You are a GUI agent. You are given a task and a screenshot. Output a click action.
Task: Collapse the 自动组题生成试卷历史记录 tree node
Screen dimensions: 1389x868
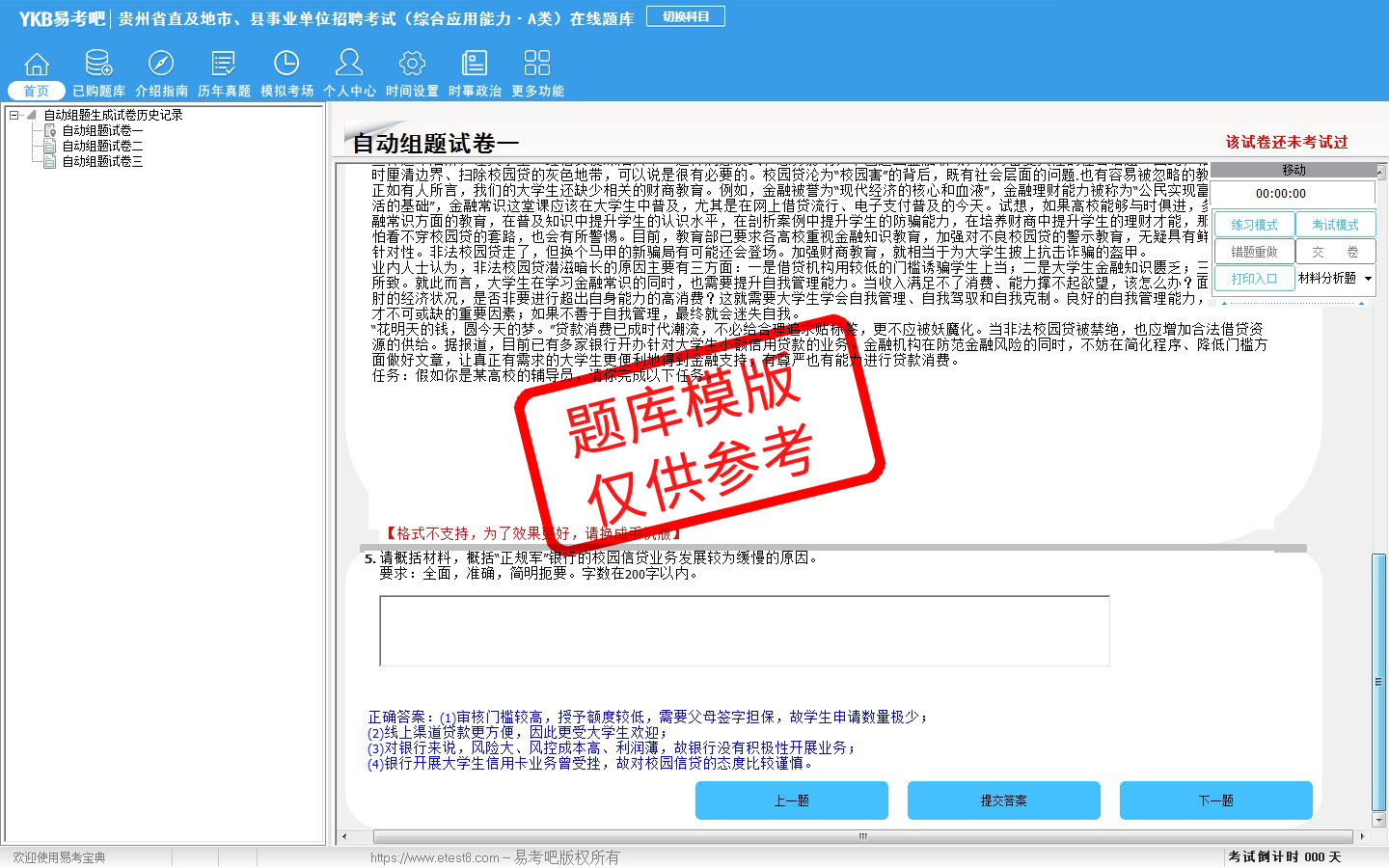(x=14, y=115)
